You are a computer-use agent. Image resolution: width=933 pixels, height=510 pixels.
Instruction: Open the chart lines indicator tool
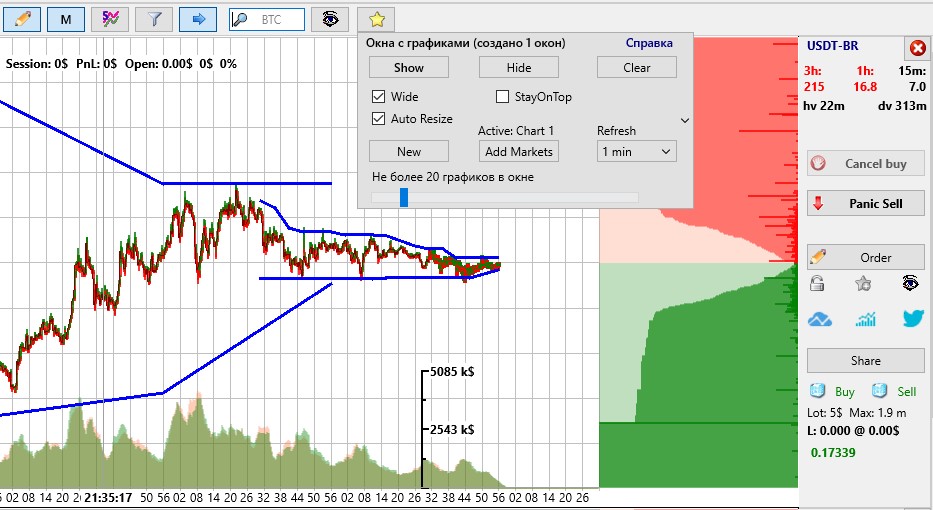[110, 18]
